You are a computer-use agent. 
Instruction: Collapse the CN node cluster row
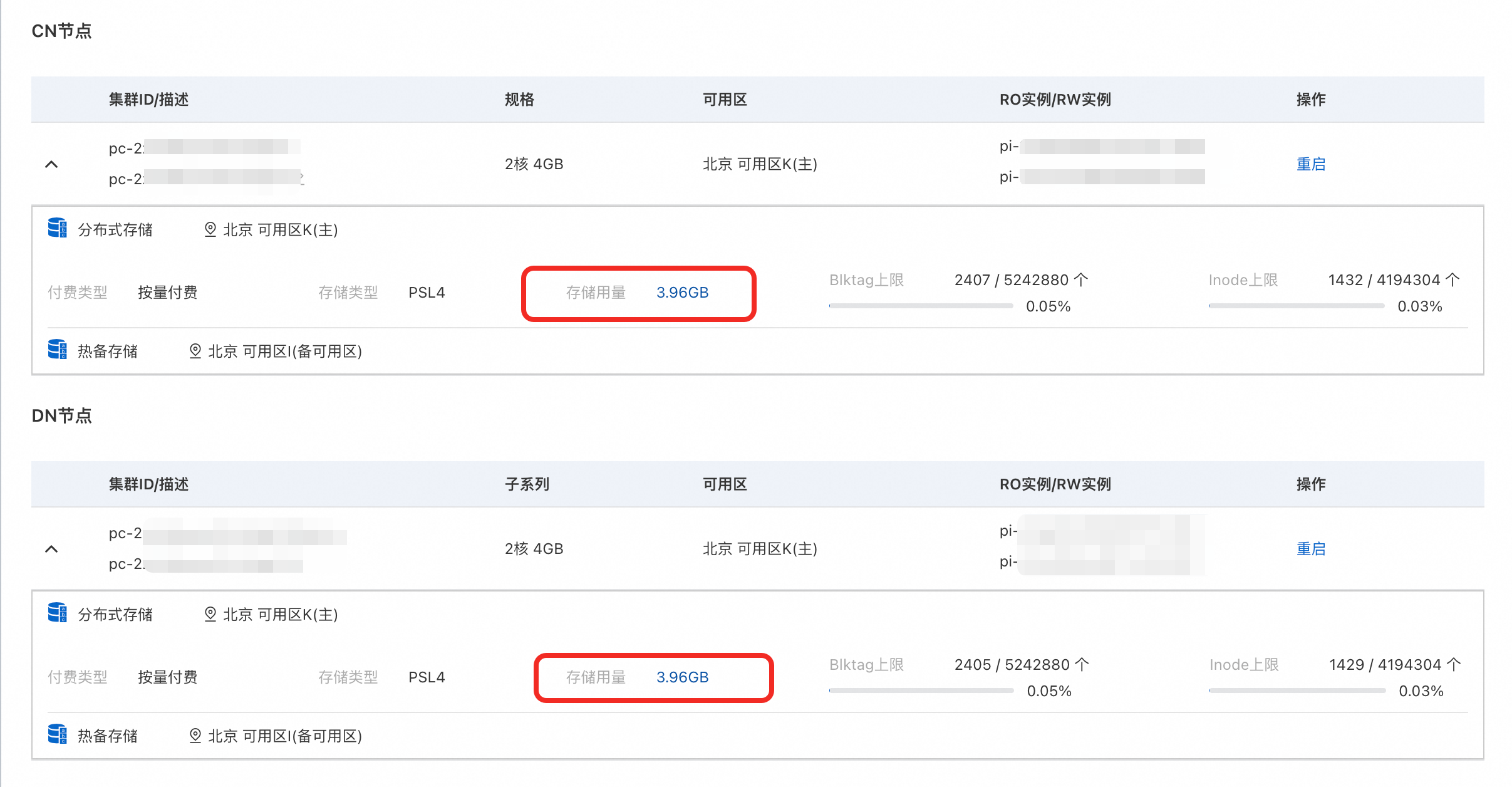[52, 164]
